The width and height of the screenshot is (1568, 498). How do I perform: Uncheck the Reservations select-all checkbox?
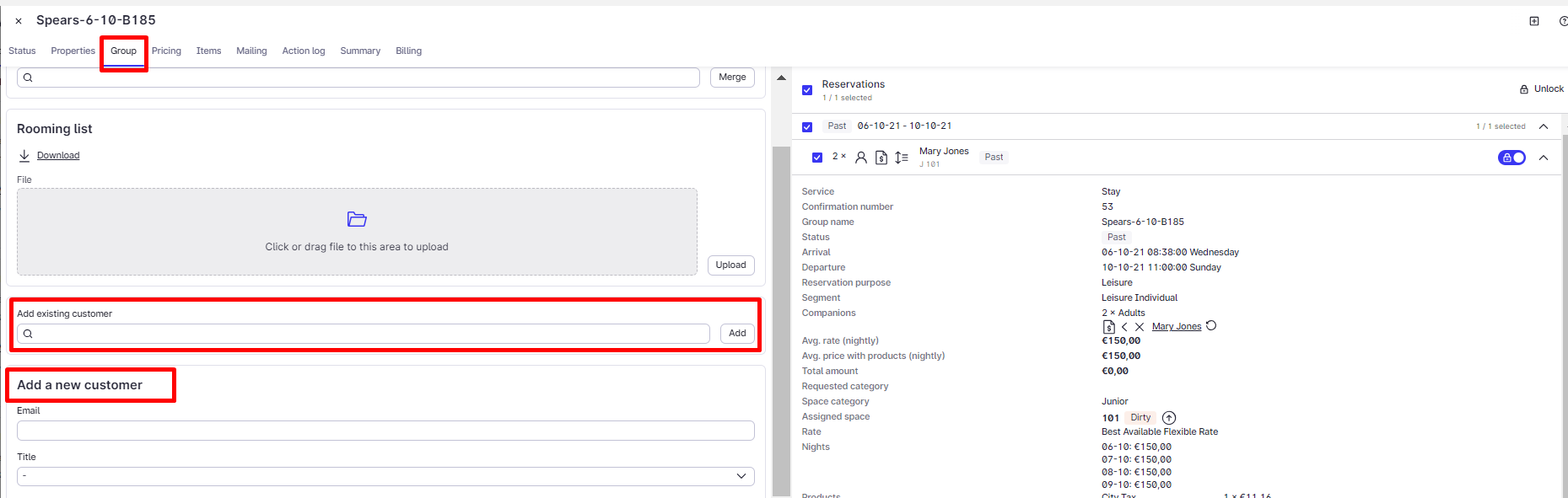807,90
